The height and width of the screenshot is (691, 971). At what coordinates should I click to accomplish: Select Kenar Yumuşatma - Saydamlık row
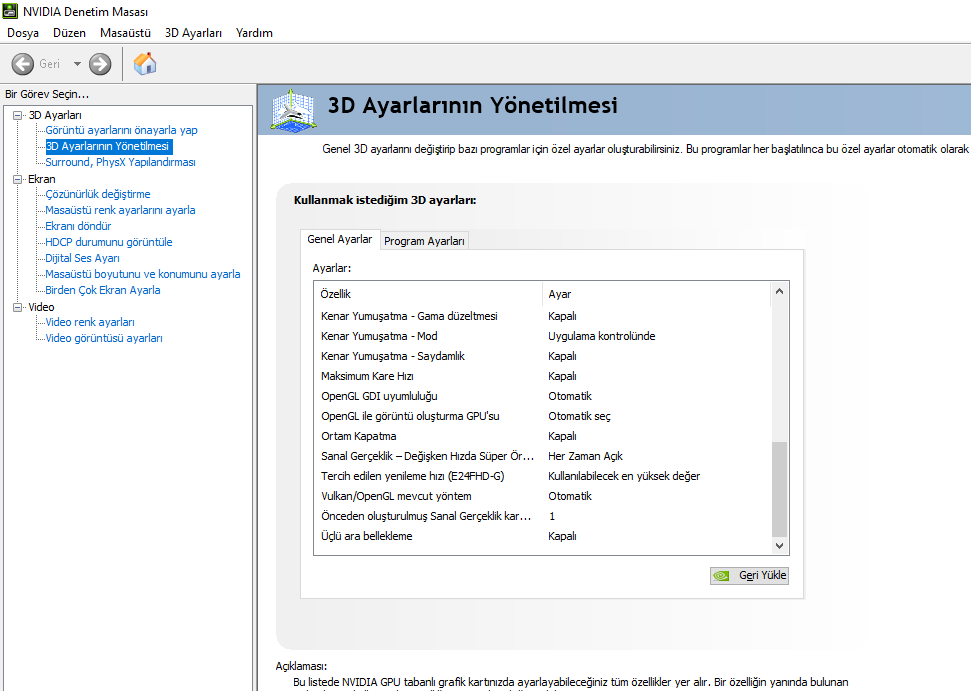543,356
